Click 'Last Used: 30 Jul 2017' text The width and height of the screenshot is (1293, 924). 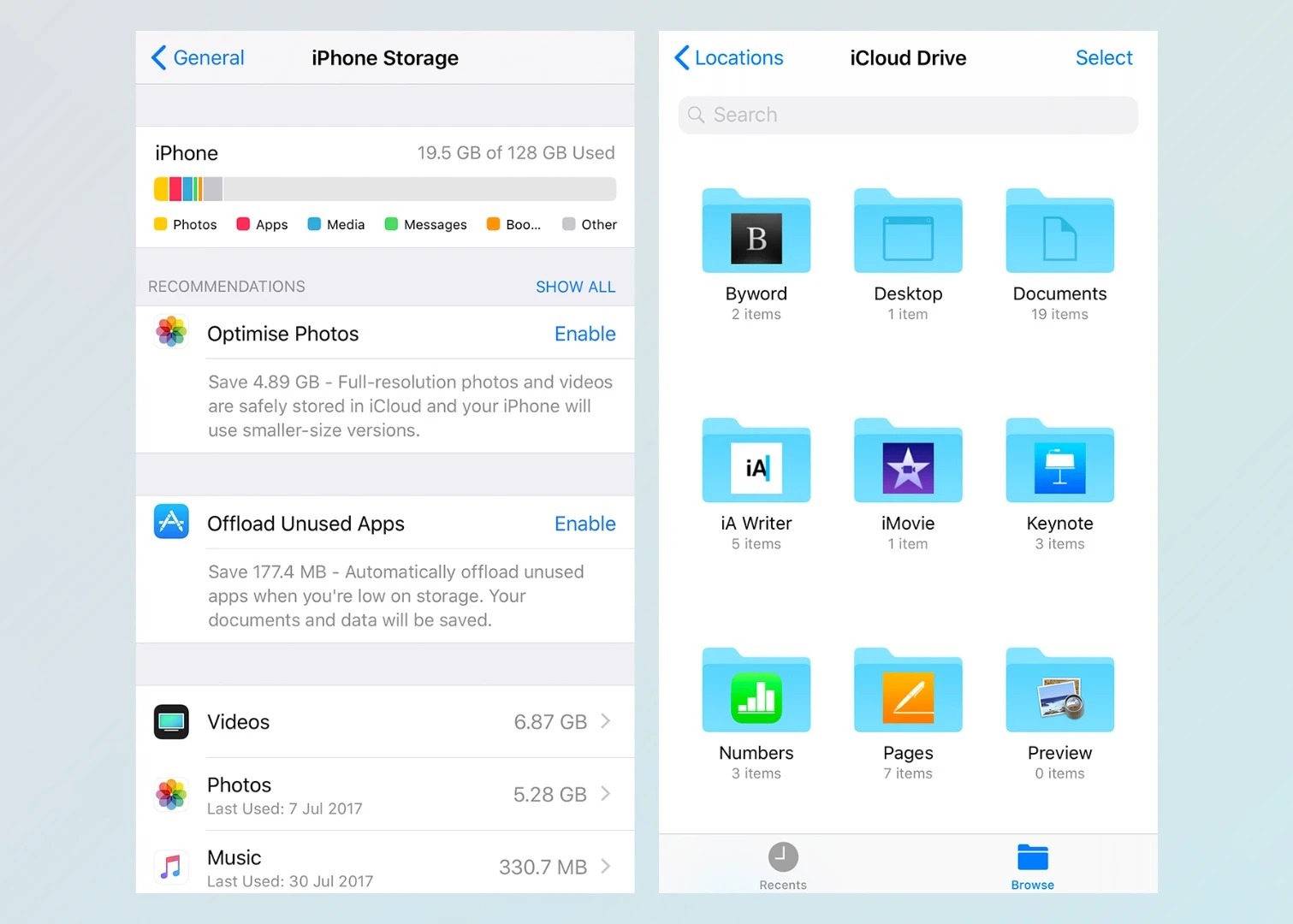point(290,881)
